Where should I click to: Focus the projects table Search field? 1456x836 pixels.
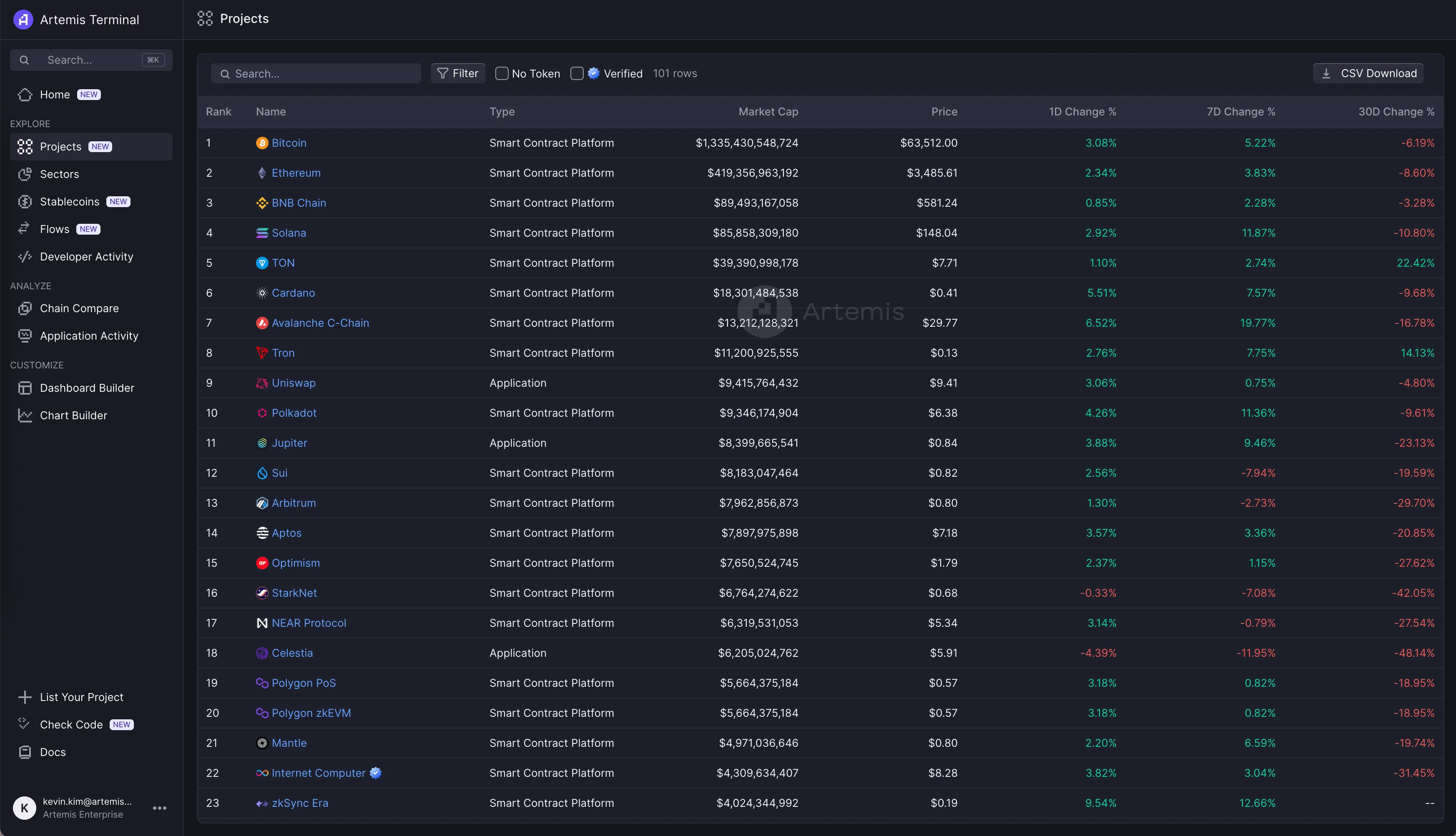click(316, 73)
